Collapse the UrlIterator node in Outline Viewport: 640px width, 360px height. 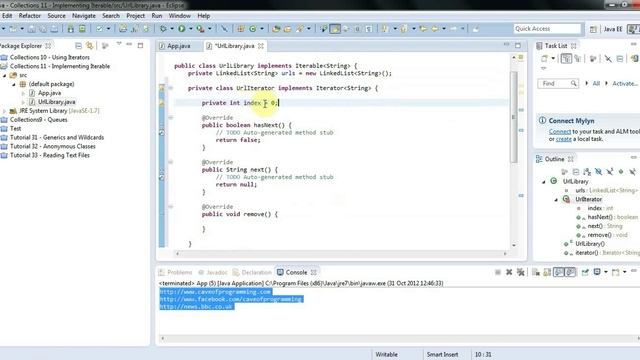pos(556,200)
